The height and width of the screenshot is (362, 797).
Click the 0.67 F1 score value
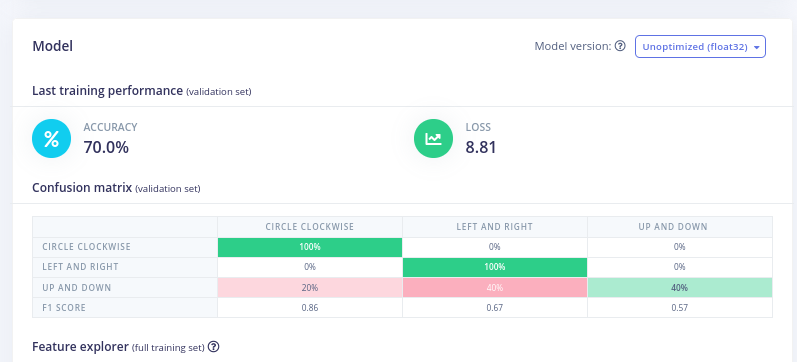[495, 308]
